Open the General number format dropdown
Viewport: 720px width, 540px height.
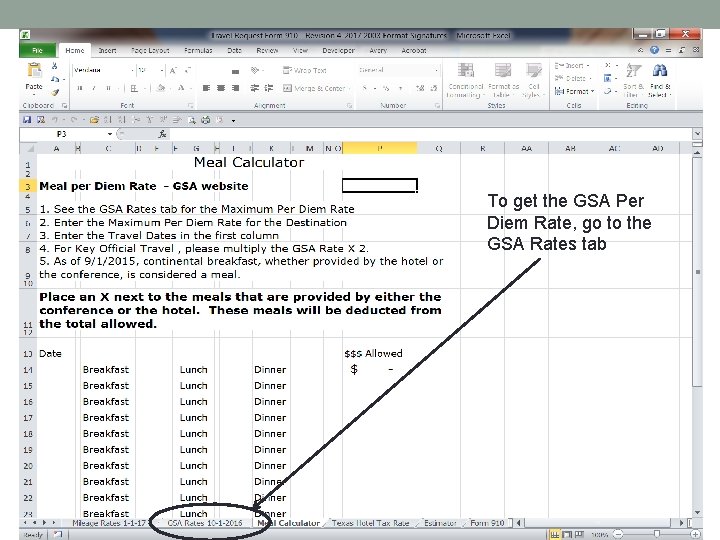pos(435,70)
